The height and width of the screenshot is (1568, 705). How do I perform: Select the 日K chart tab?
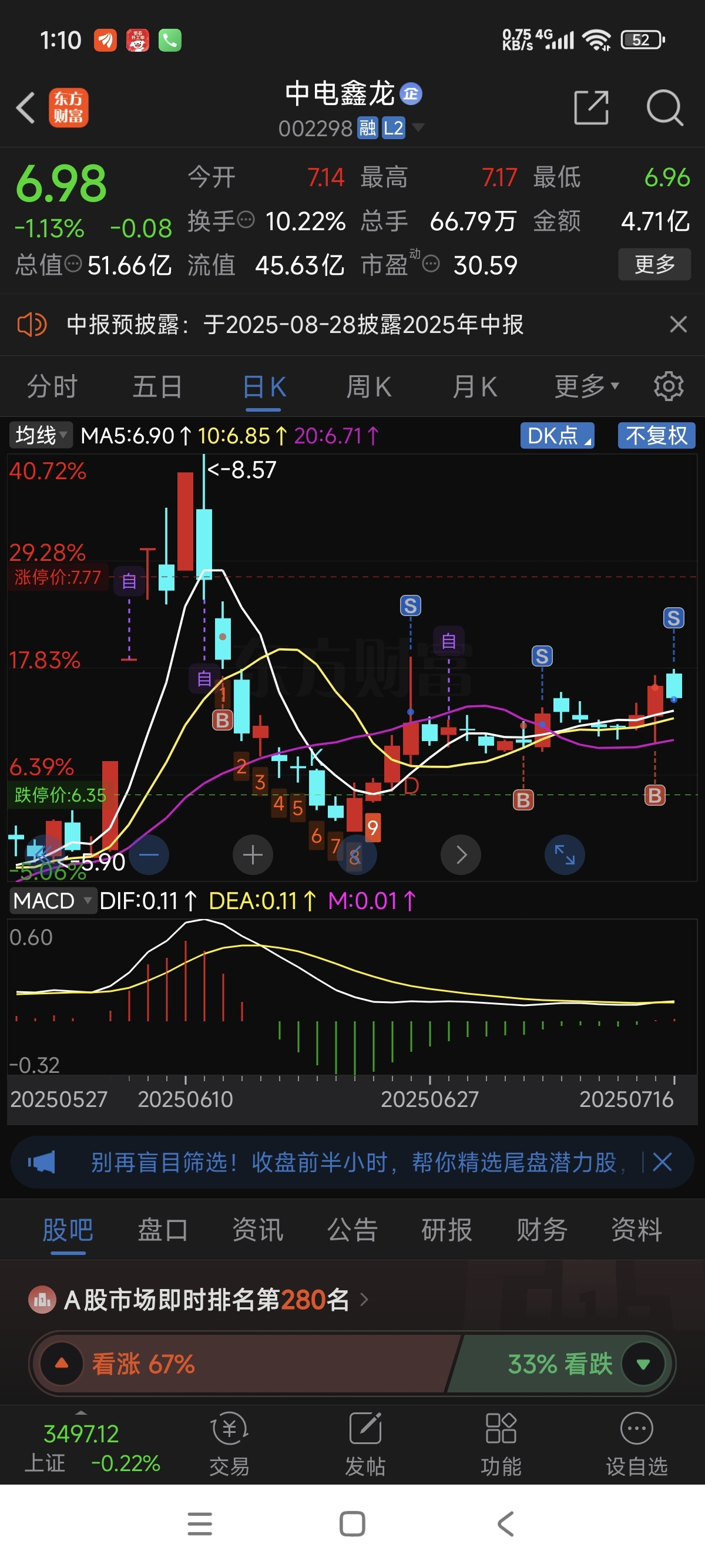pos(264,386)
